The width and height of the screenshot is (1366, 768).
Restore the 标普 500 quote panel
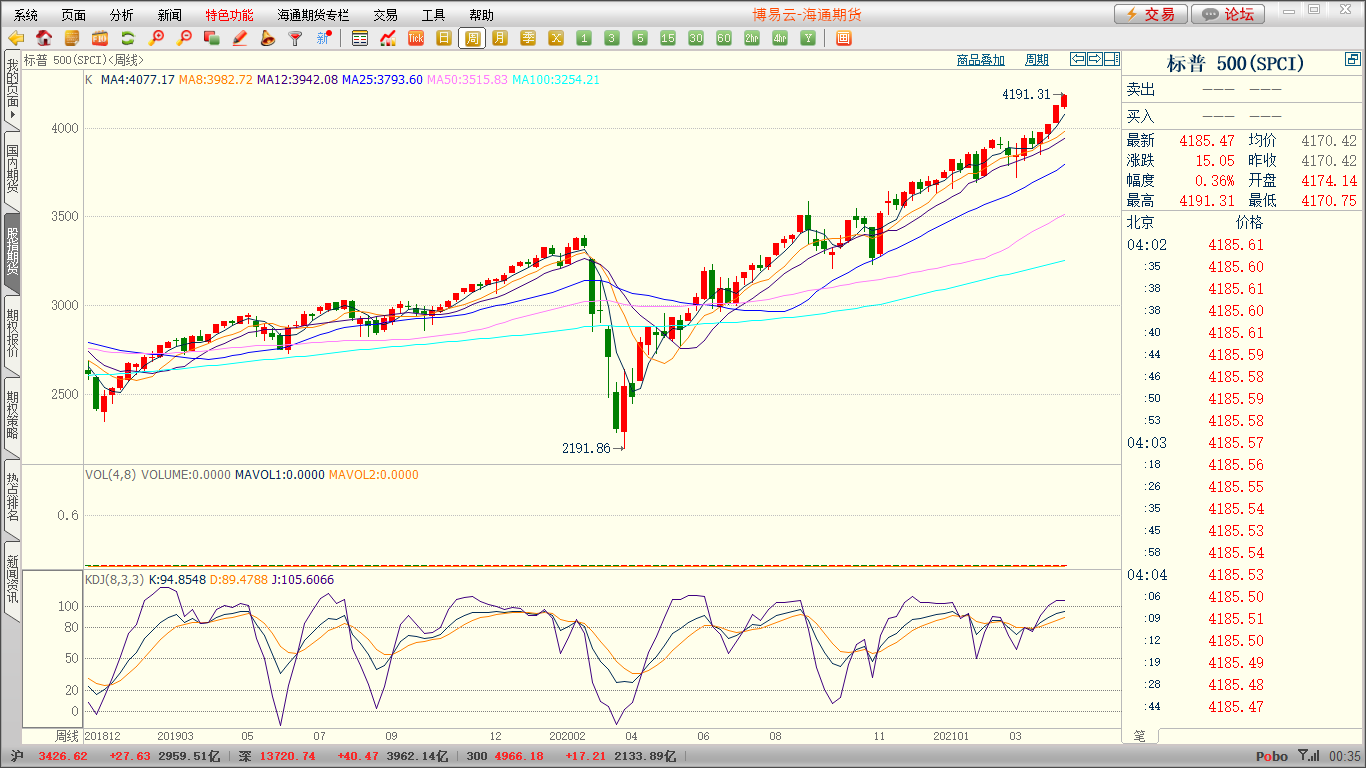(x=1352, y=60)
